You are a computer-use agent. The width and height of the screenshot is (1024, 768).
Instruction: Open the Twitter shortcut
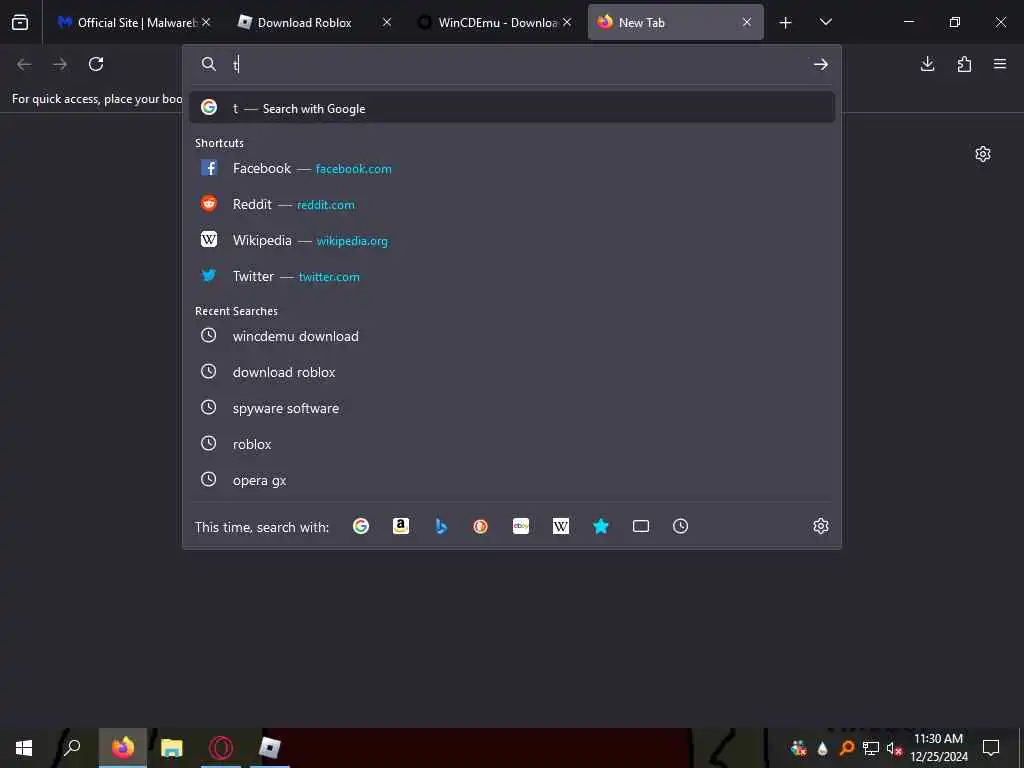point(512,276)
